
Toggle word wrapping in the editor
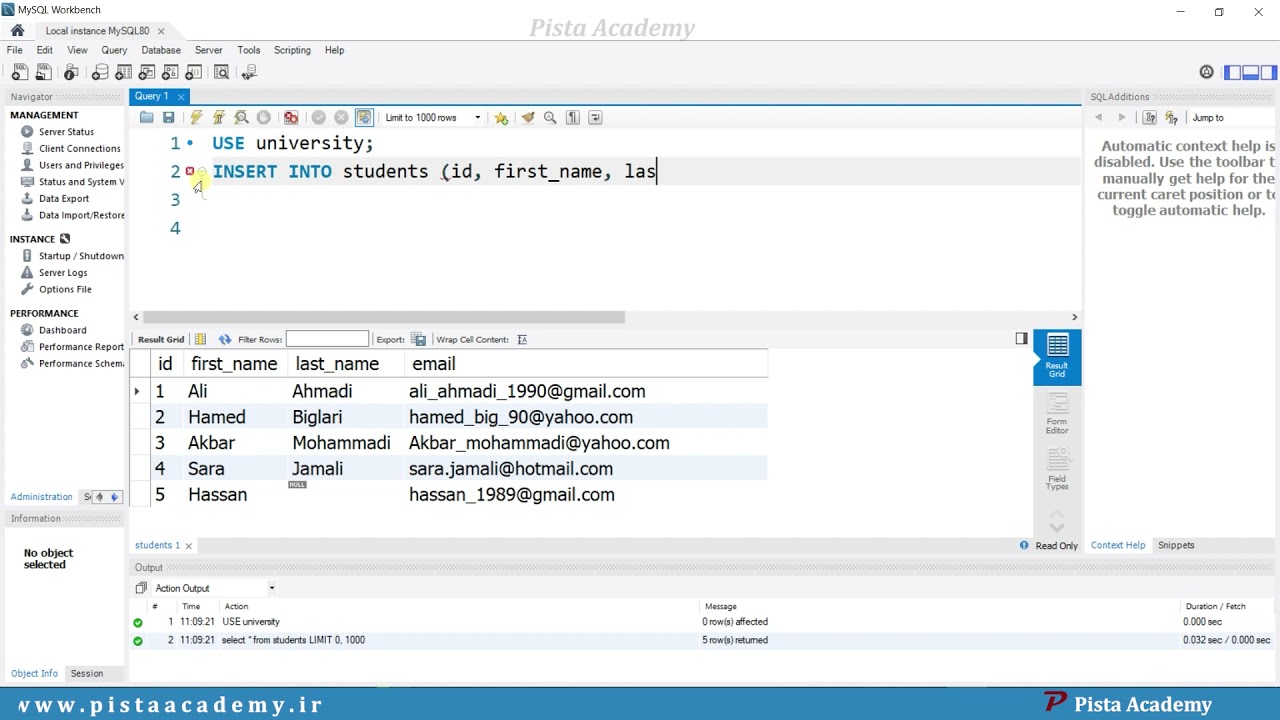[595, 118]
